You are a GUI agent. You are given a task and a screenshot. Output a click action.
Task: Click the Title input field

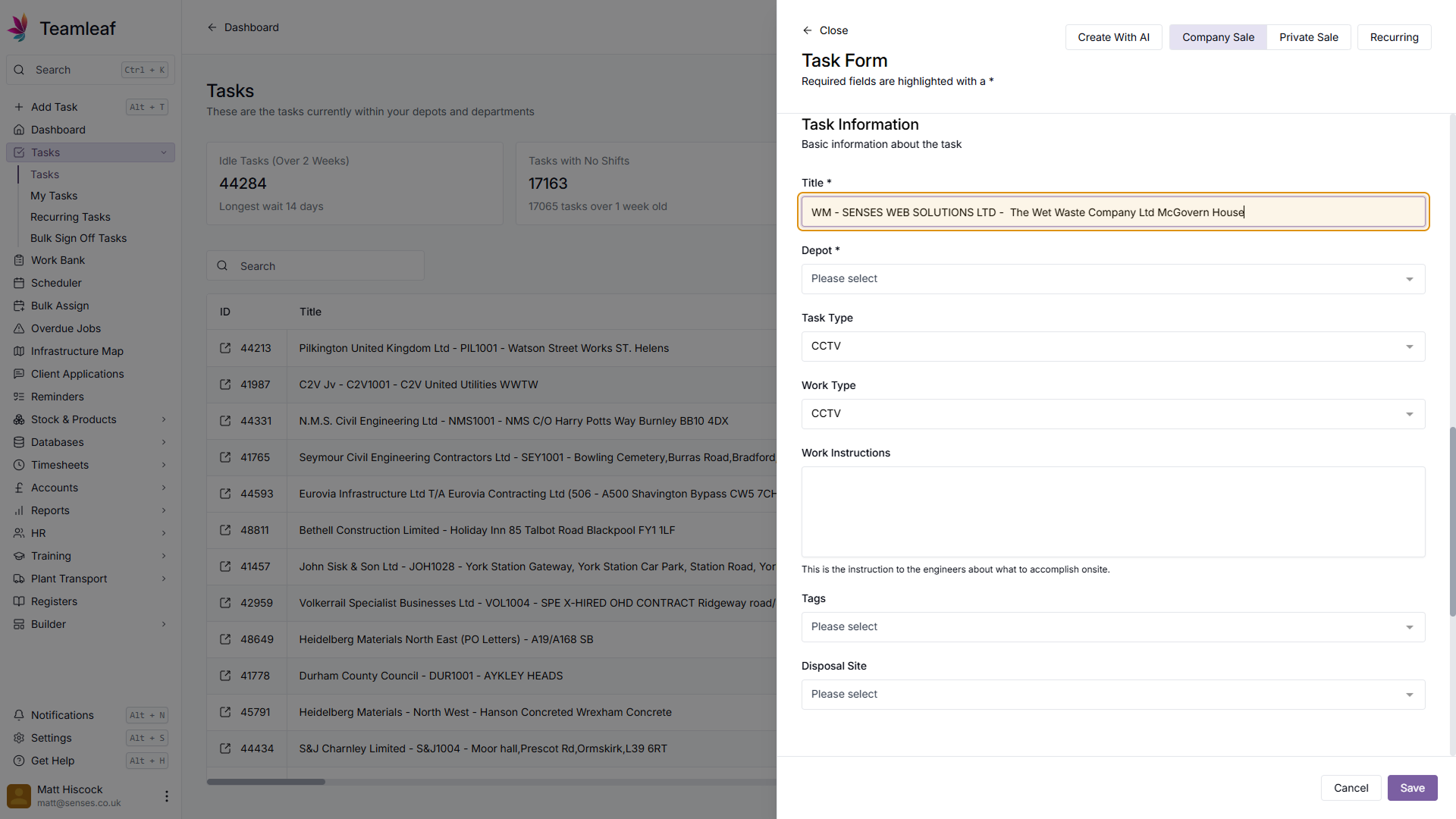pyautogui.click(x=1113, y=212)
